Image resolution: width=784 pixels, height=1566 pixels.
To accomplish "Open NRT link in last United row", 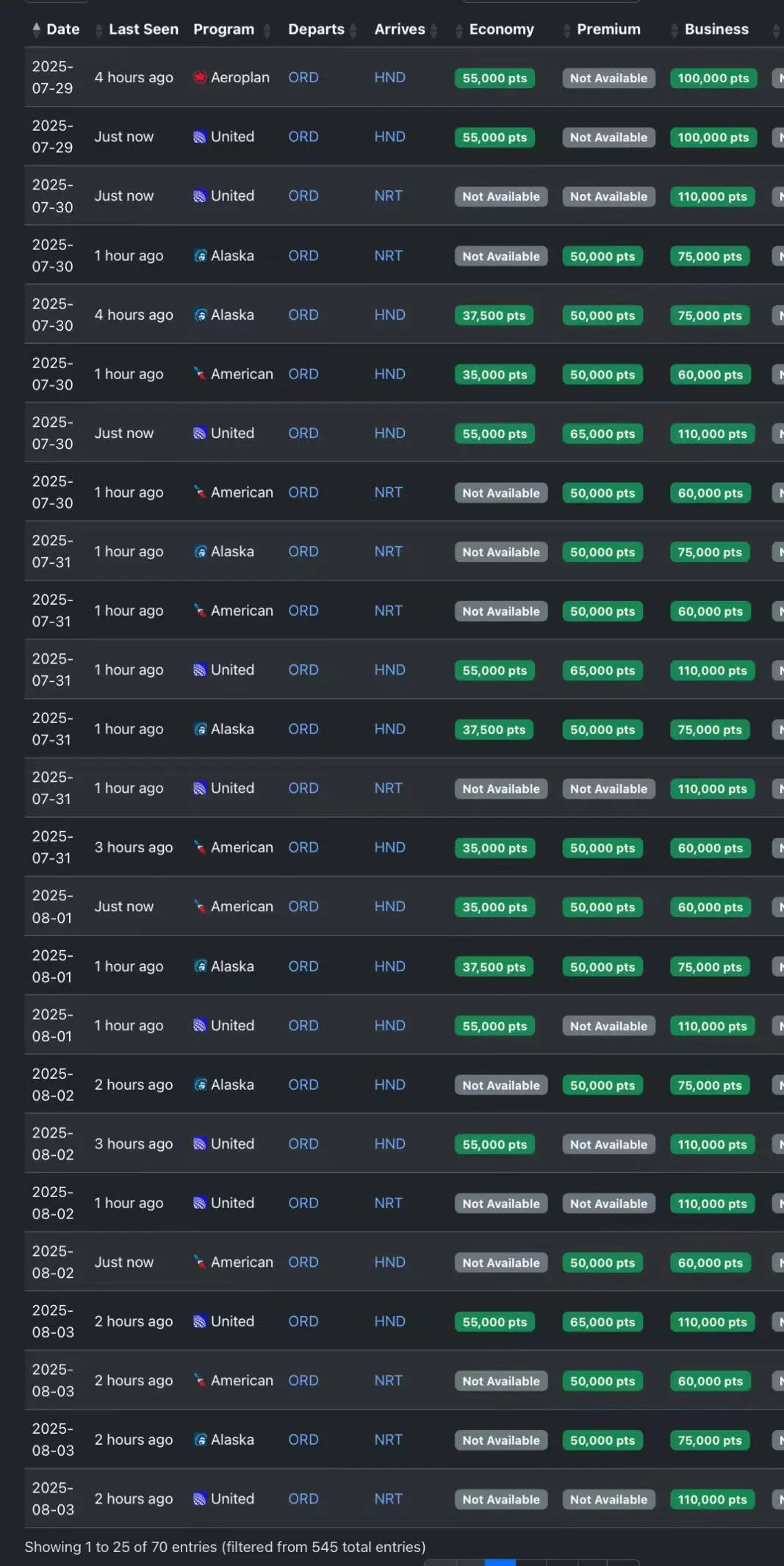I will pos(388,1498).
